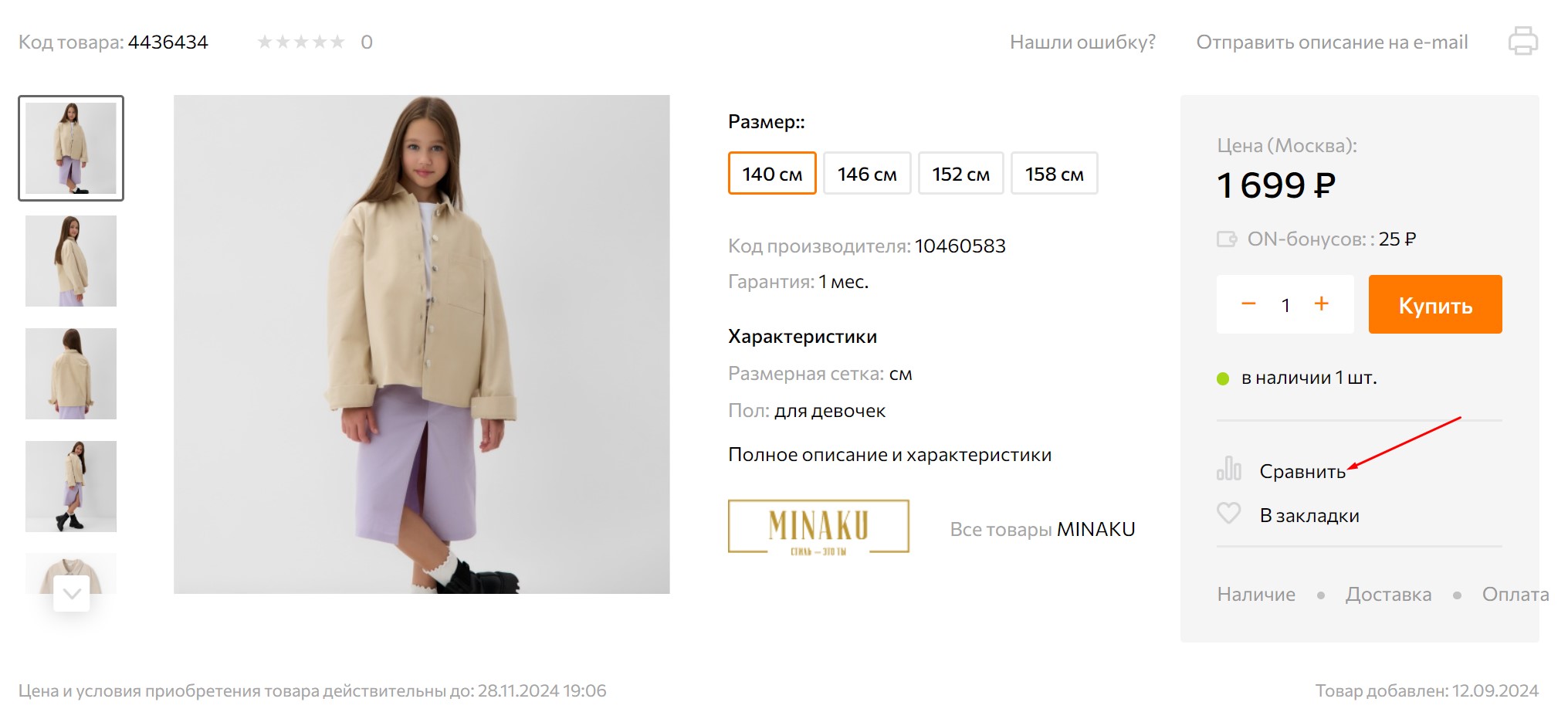Viewport: 1568px width, 719px height.
Task: Click the plus quantity icon
Action: point(1321,304)
